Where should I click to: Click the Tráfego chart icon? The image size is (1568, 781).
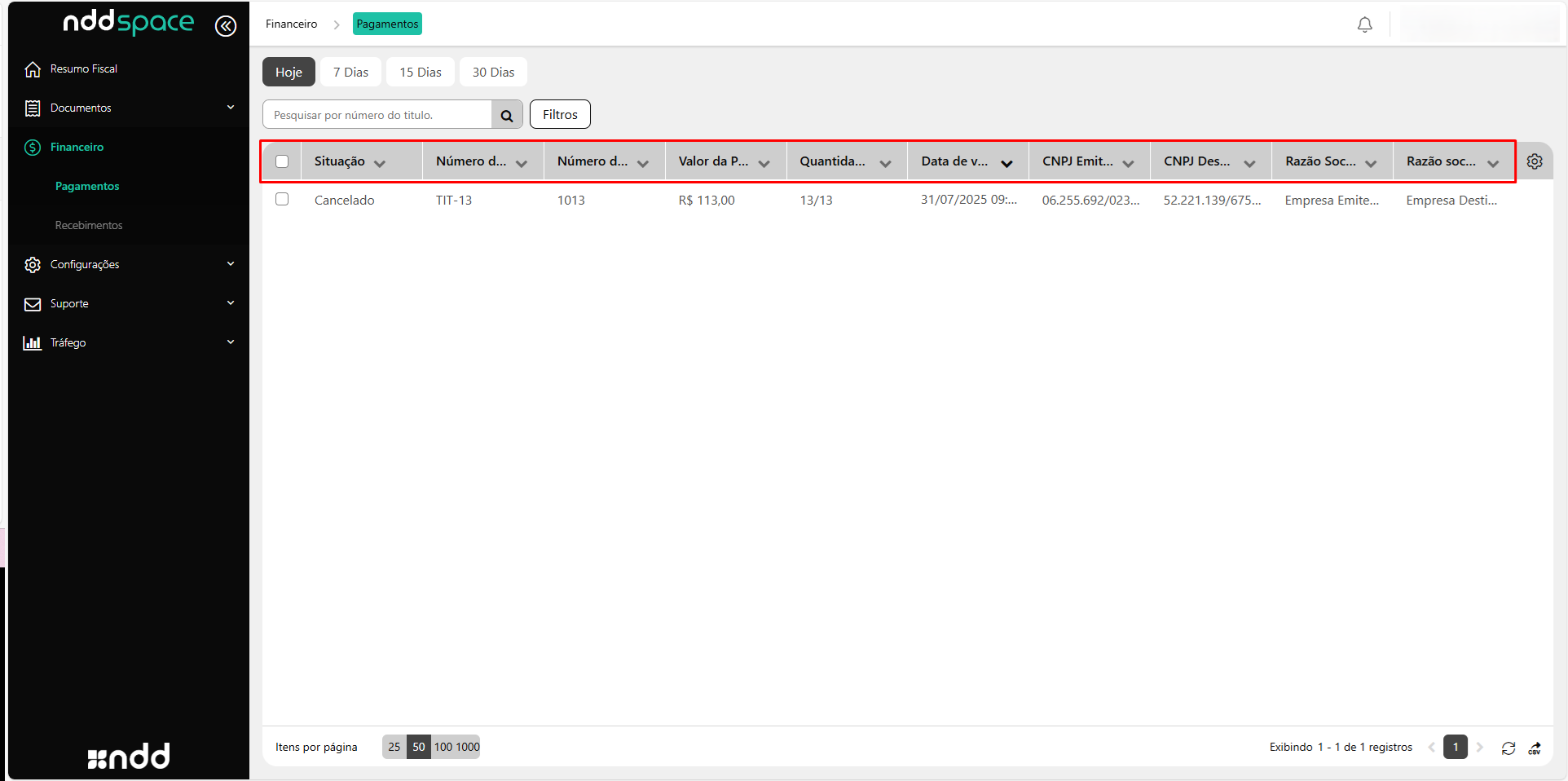(x=33, y=343)
